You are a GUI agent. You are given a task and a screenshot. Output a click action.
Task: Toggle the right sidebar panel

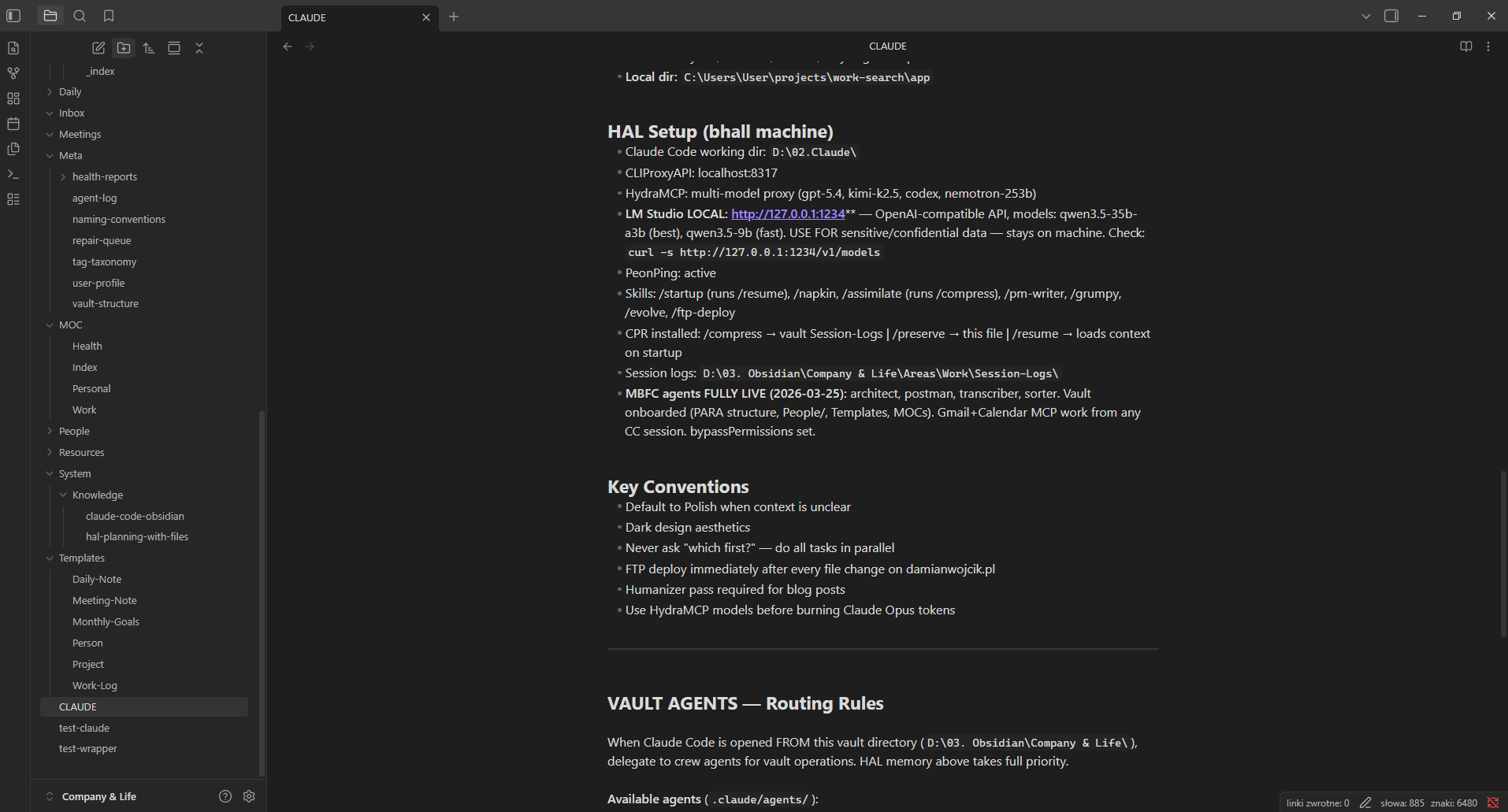(1391, 16)
